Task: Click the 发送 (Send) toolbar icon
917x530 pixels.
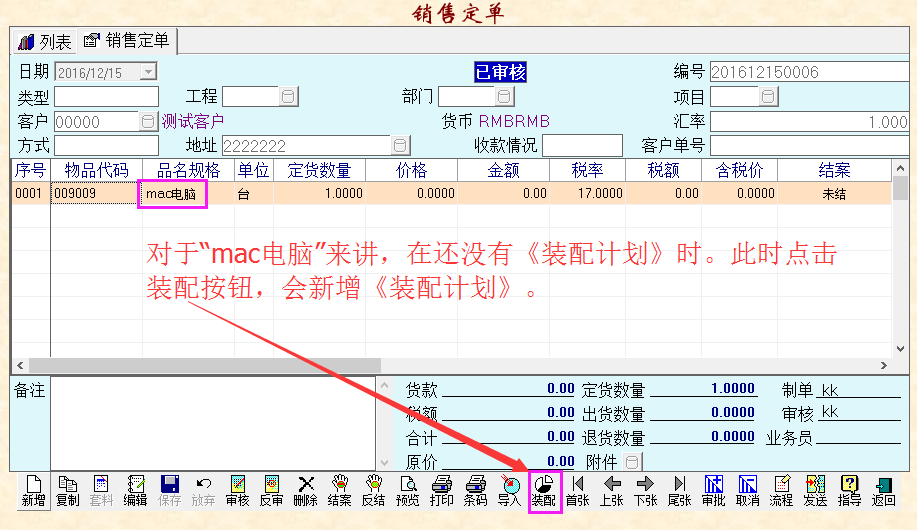Action: (x=815, y=491)
